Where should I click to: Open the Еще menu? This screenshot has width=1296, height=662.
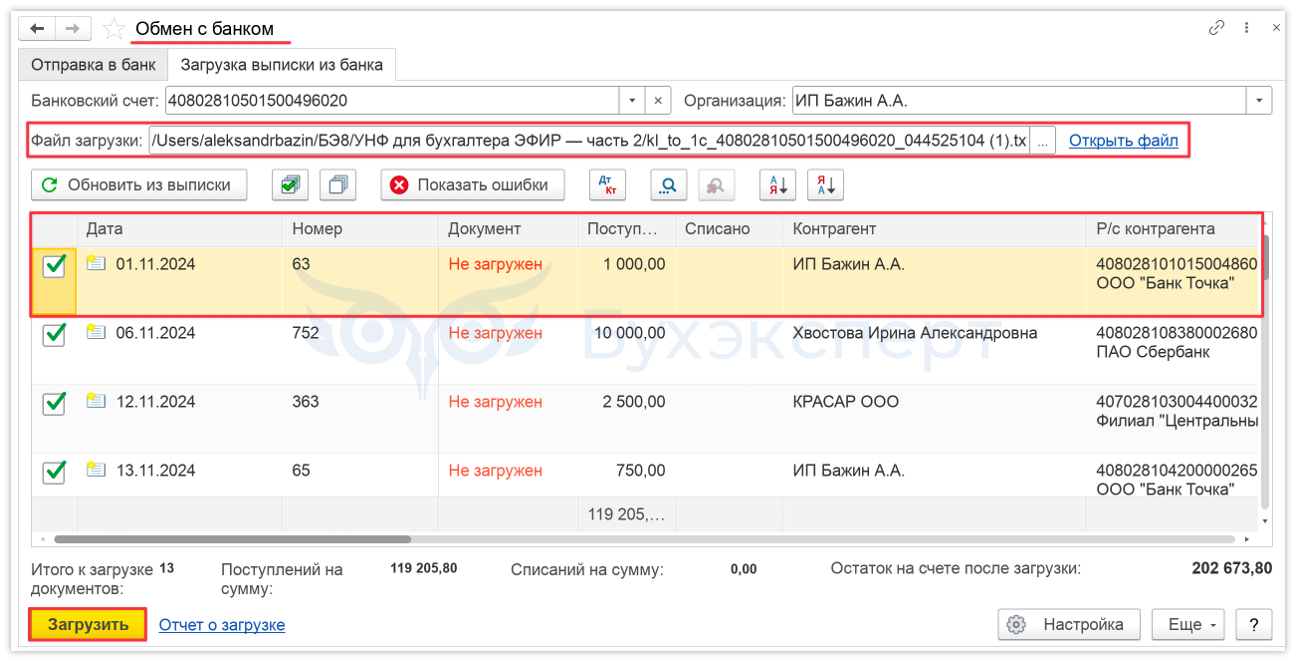(1194, 625)
